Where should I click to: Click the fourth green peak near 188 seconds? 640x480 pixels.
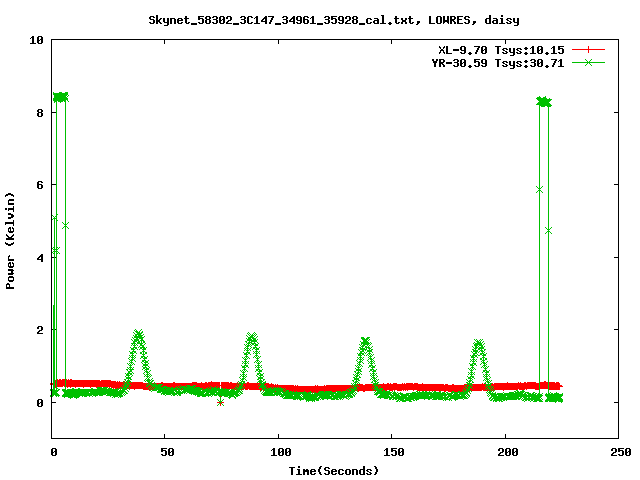tap(478, 343)
